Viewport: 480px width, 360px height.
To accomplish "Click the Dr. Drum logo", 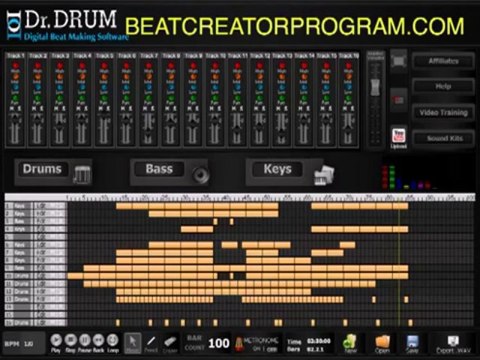I will pos(67,25).
